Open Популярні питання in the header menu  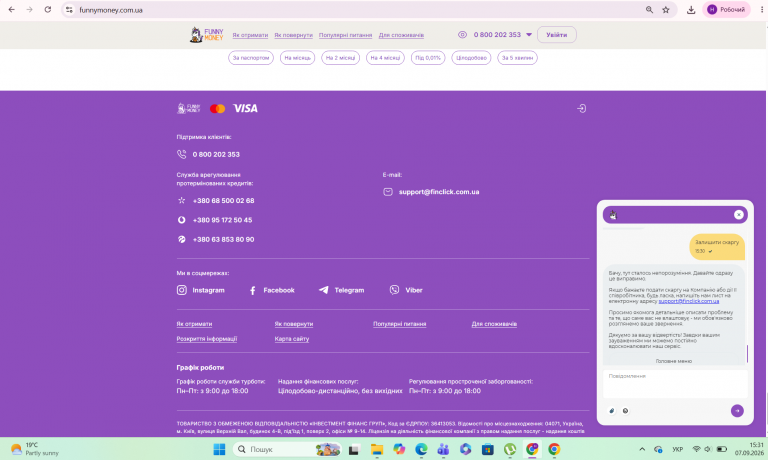345,35
